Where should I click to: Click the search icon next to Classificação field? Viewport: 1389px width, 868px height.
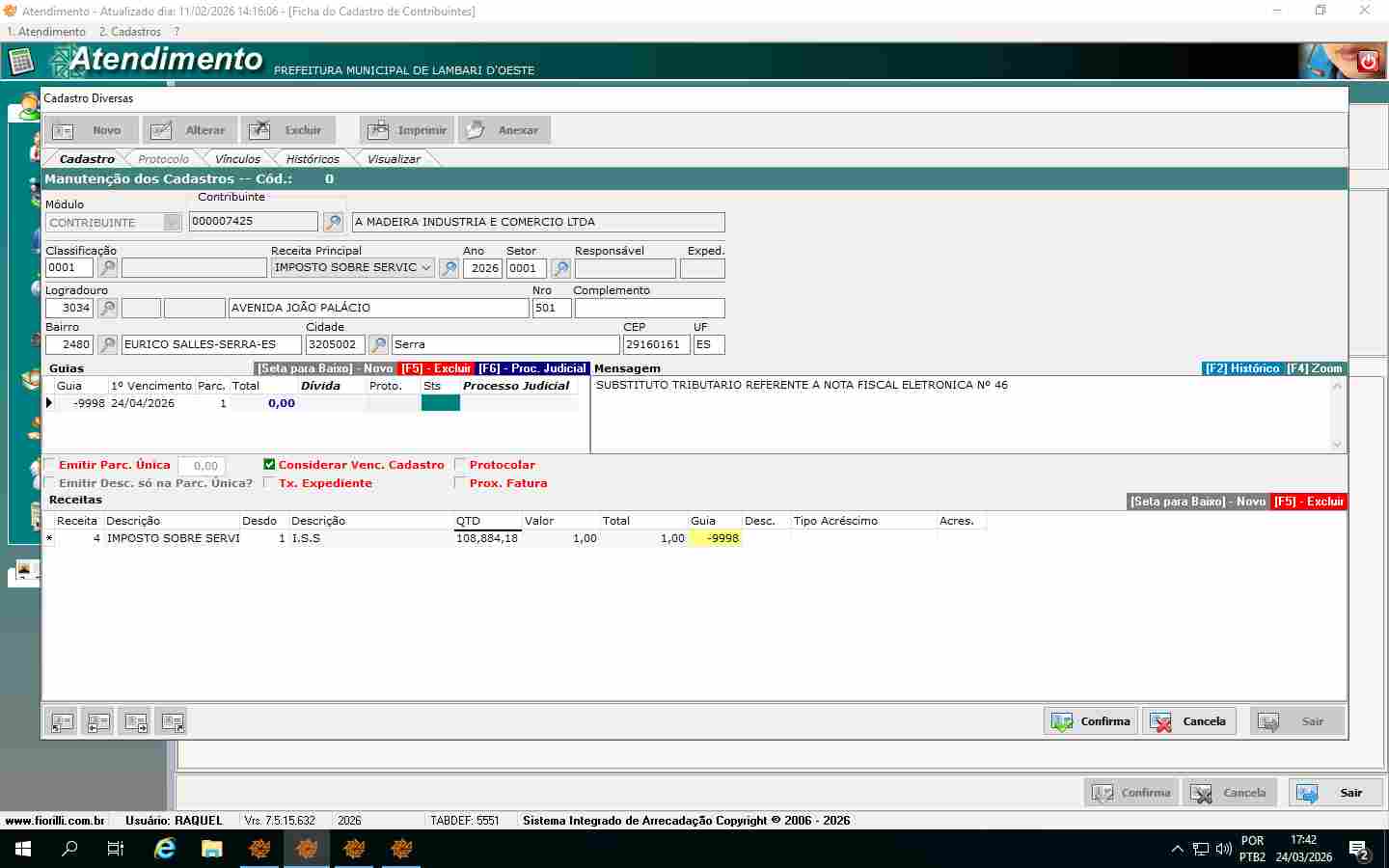(108, 268)
